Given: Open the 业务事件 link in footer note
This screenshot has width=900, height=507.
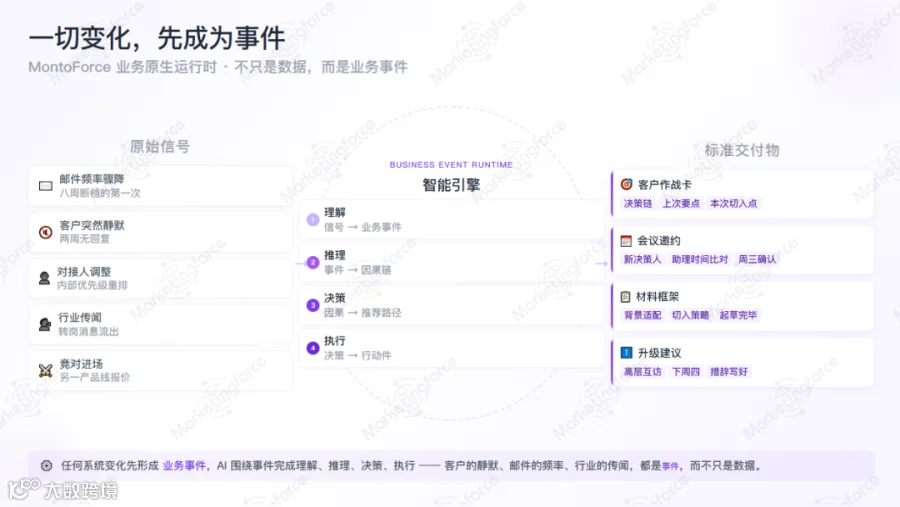Looking at the screenshot, I should pos(184,466).
